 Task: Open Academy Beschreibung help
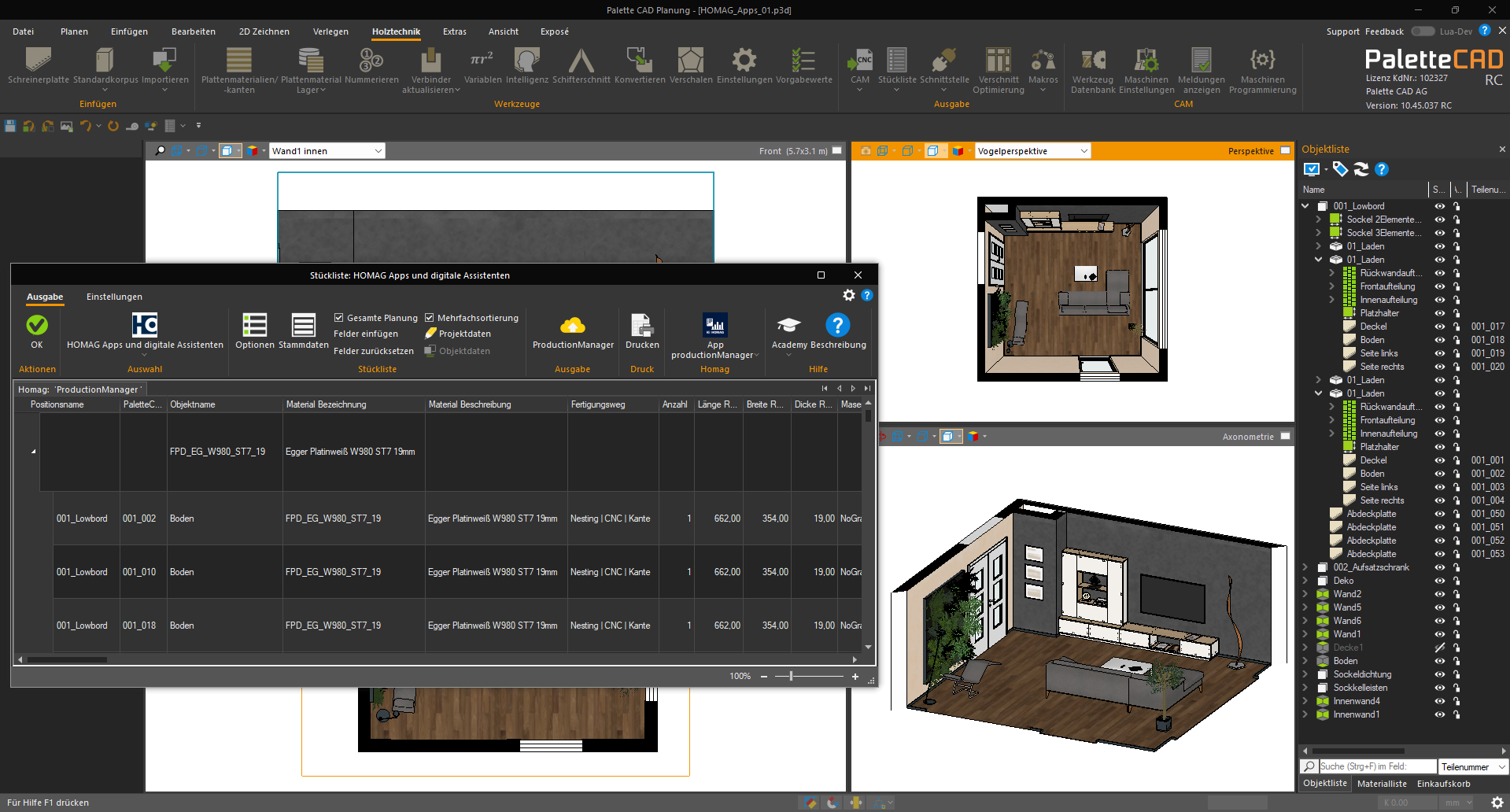[837, 327]
